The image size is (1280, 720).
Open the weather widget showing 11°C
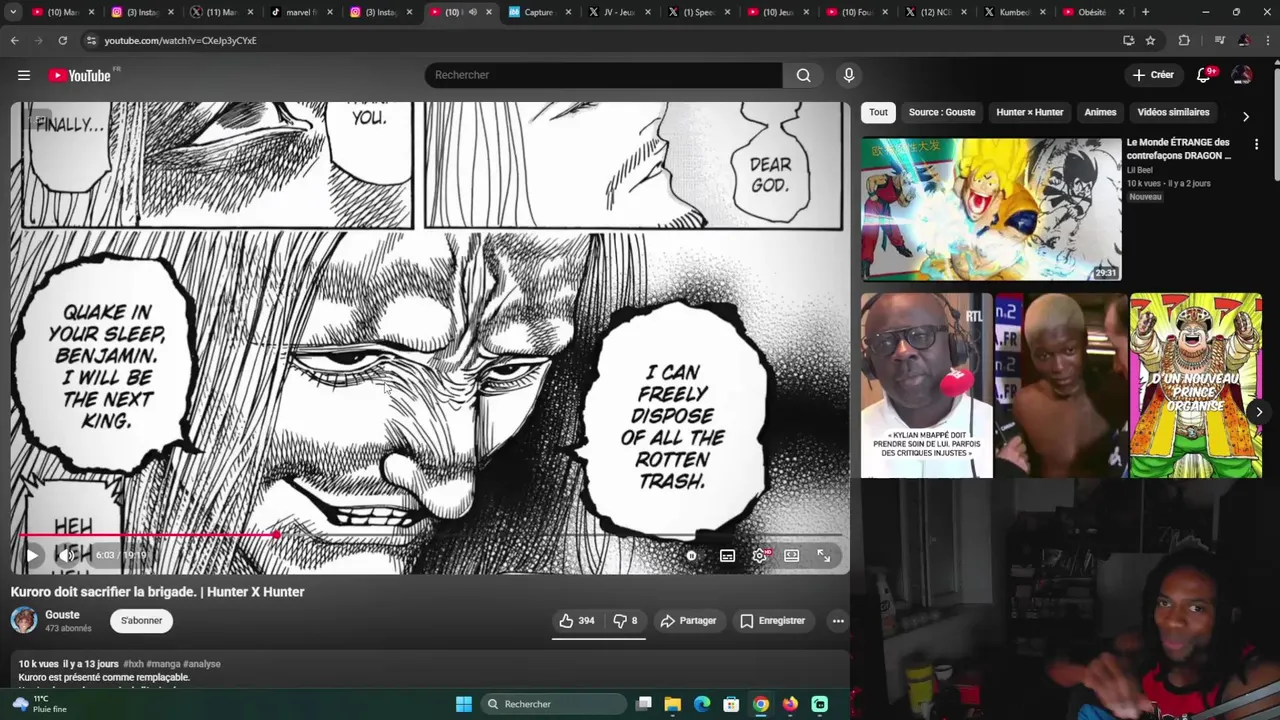coord(40,704)
